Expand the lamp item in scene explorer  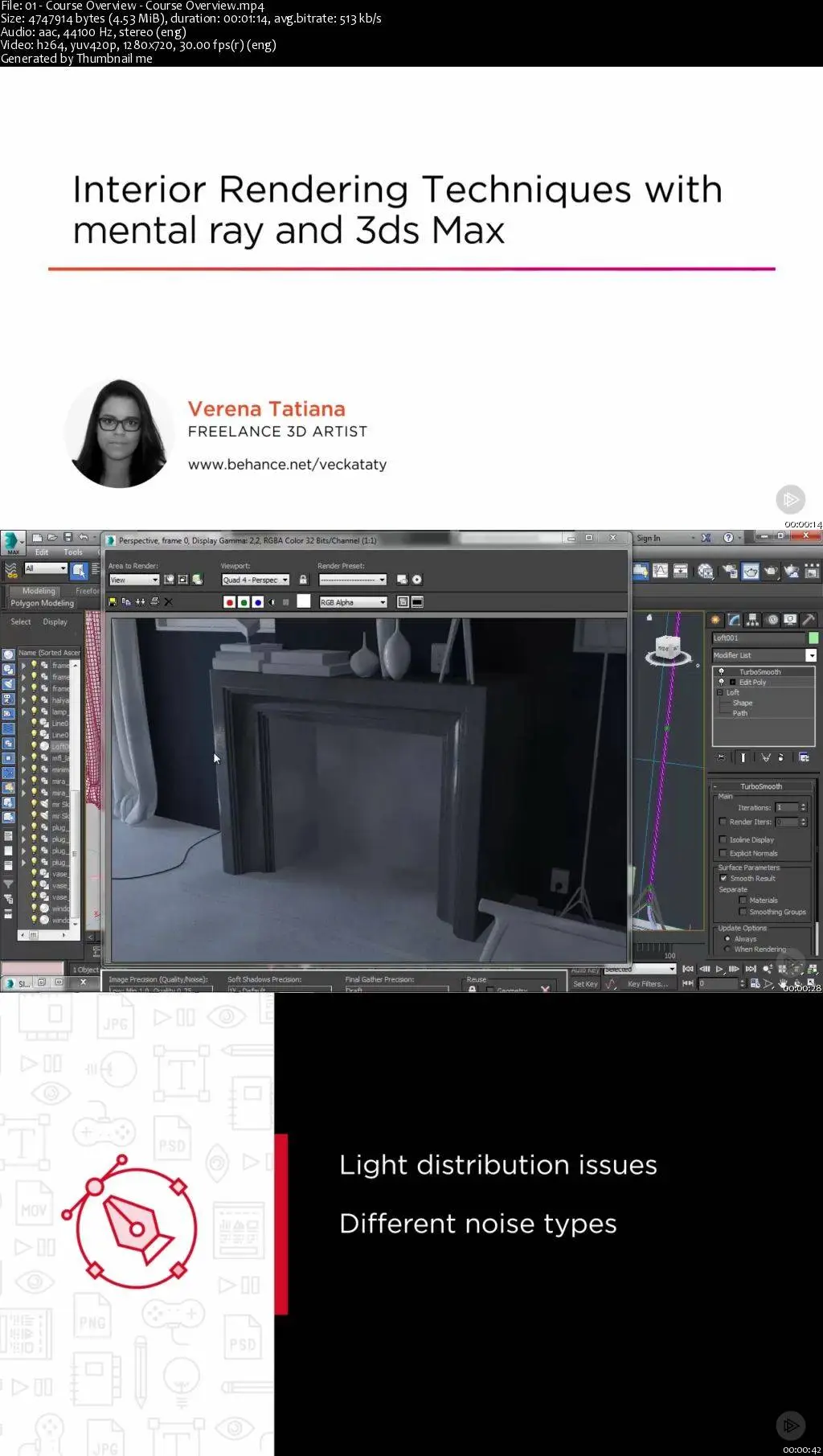pos(24,712)
